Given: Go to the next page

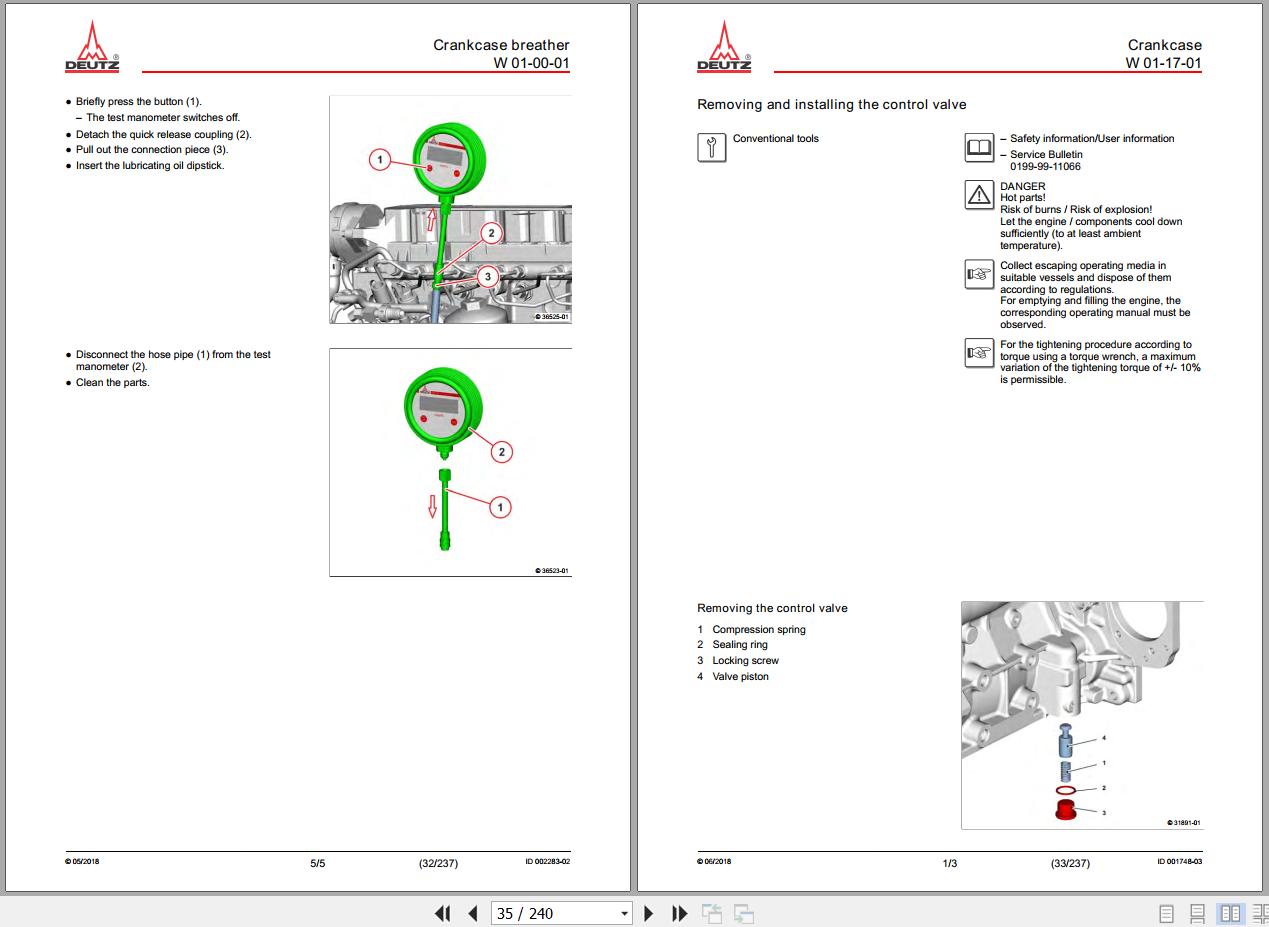Looking at the screenshot, I should 648,913.
